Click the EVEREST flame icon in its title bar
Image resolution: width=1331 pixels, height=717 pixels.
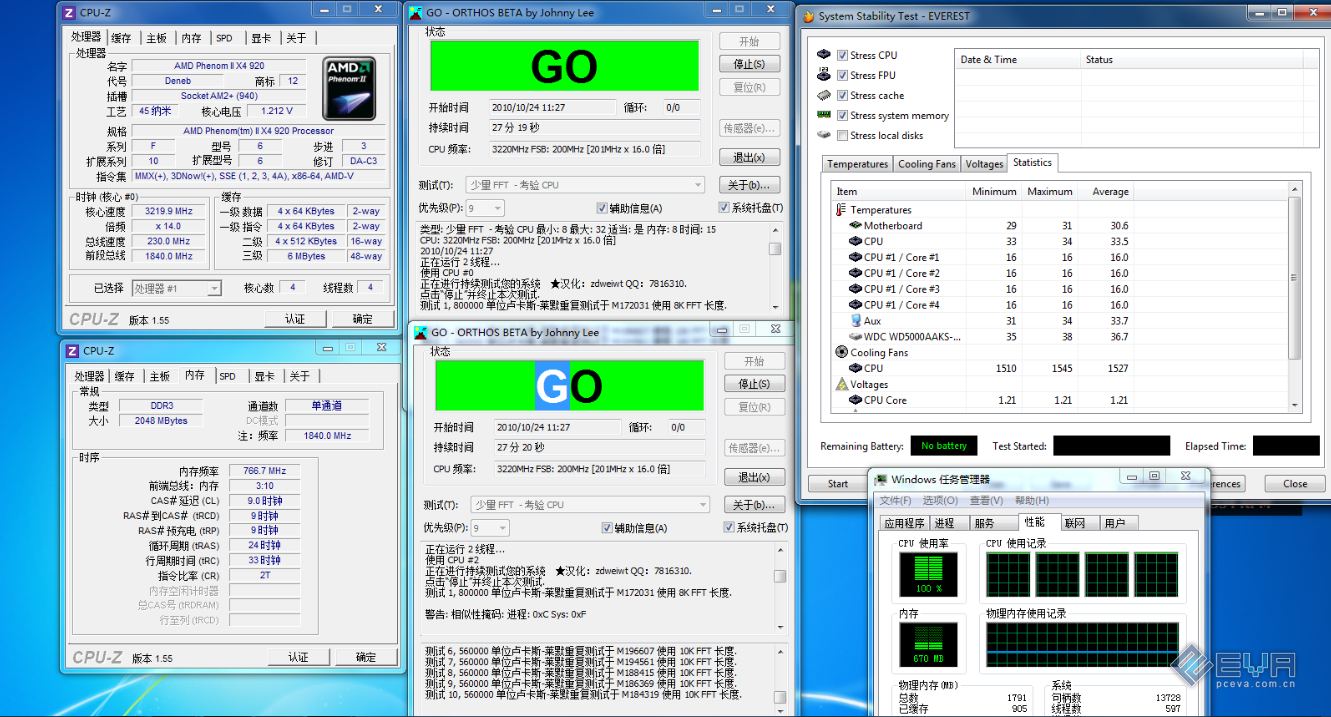809,16
